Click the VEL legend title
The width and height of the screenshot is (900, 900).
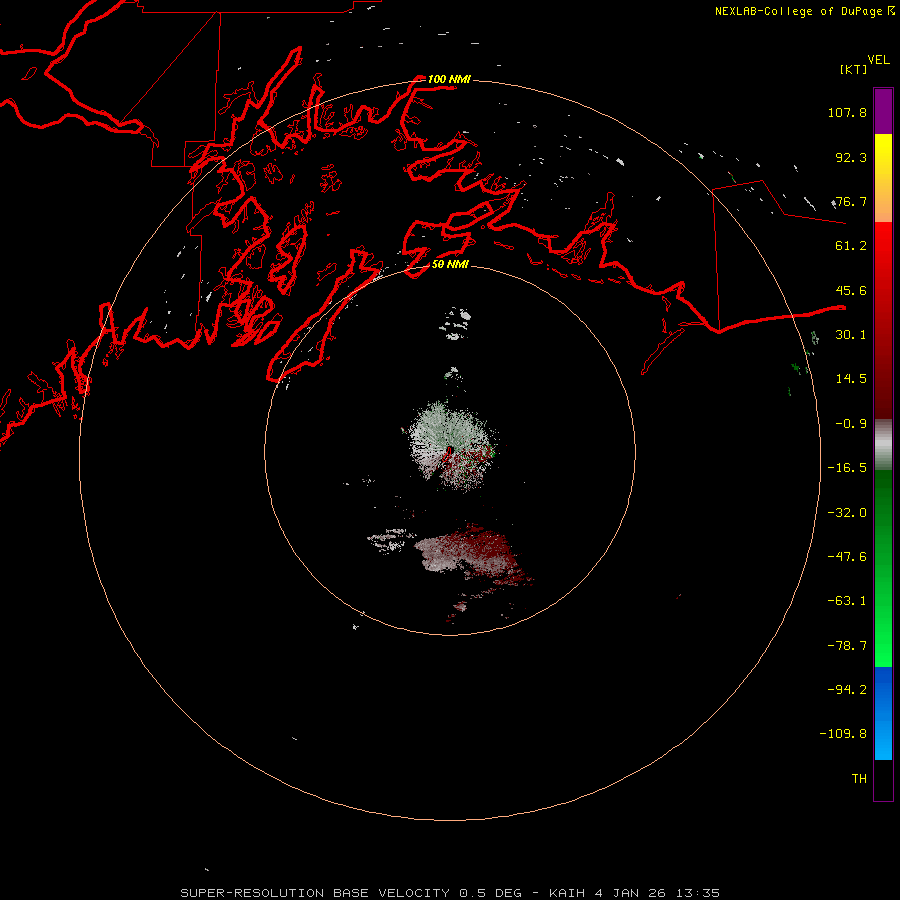[x=878, y=60]
